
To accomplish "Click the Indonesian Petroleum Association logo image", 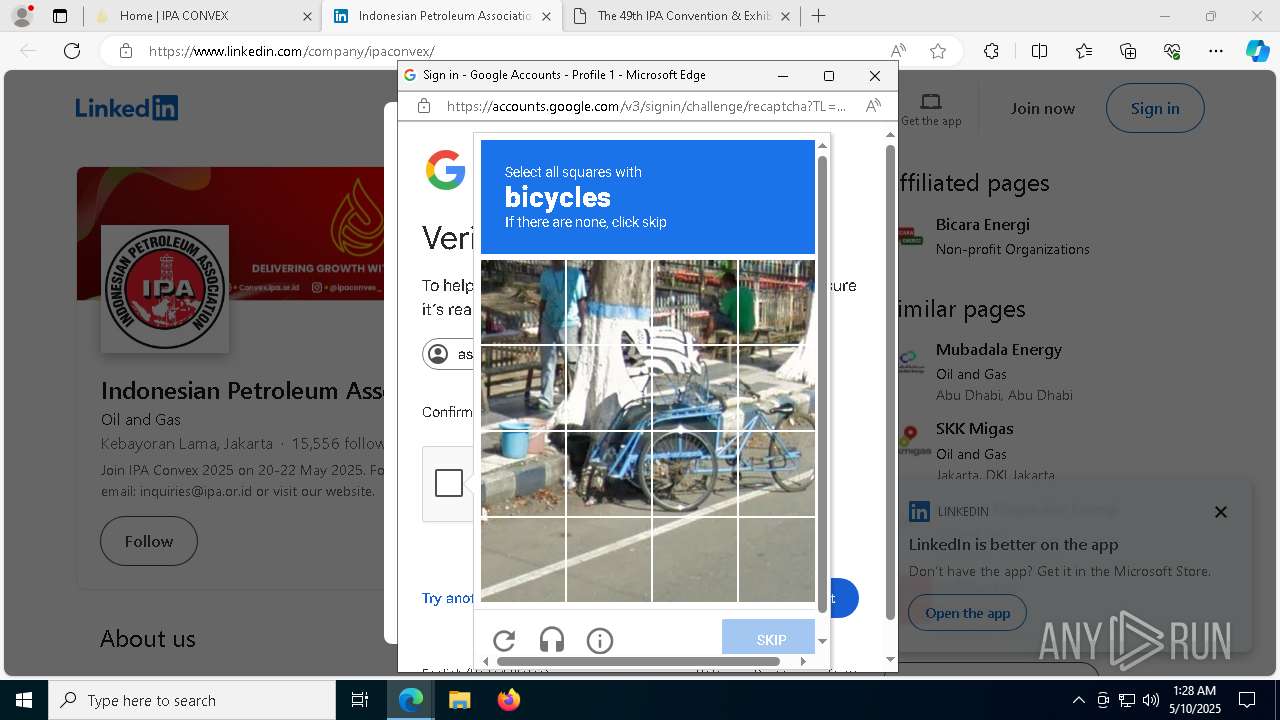I will click(165, 289).
